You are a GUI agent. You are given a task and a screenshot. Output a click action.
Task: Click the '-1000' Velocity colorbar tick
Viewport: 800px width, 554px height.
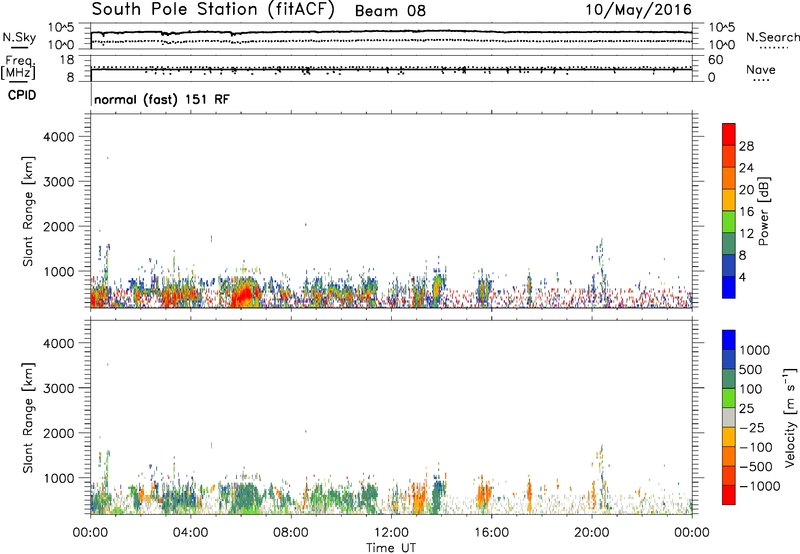(x=759, y=486)
